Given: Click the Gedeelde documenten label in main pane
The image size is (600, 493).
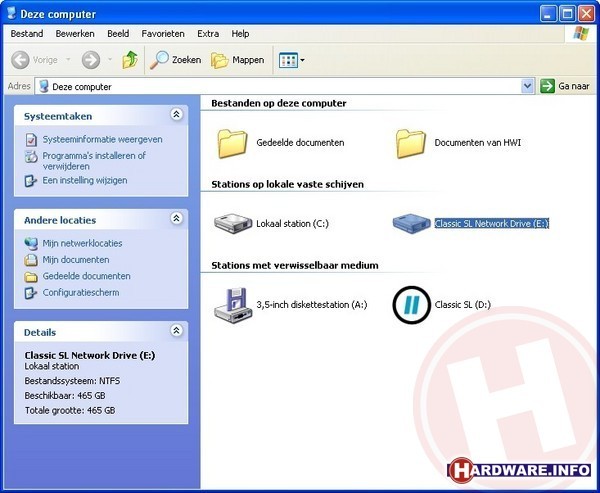Looking at the screenshot, I should click(300, 142).
